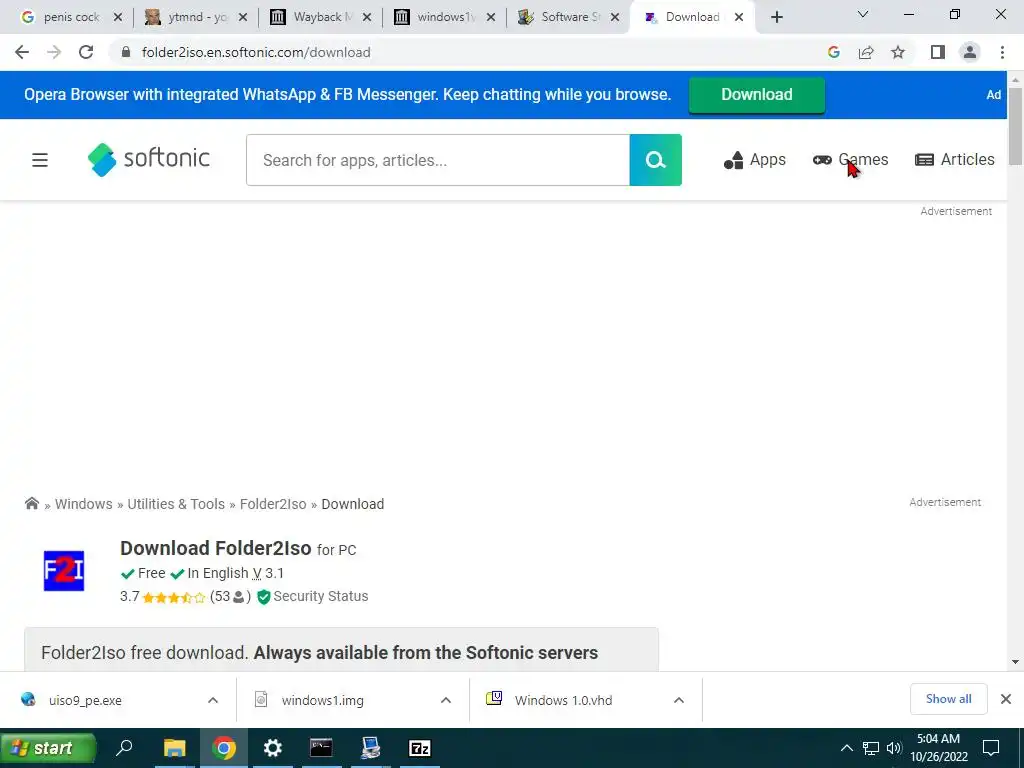This screenshot has width=1024, height=768.
Task: Open the Chrome icon on the taskbar
Action: (x=223, y=748)
